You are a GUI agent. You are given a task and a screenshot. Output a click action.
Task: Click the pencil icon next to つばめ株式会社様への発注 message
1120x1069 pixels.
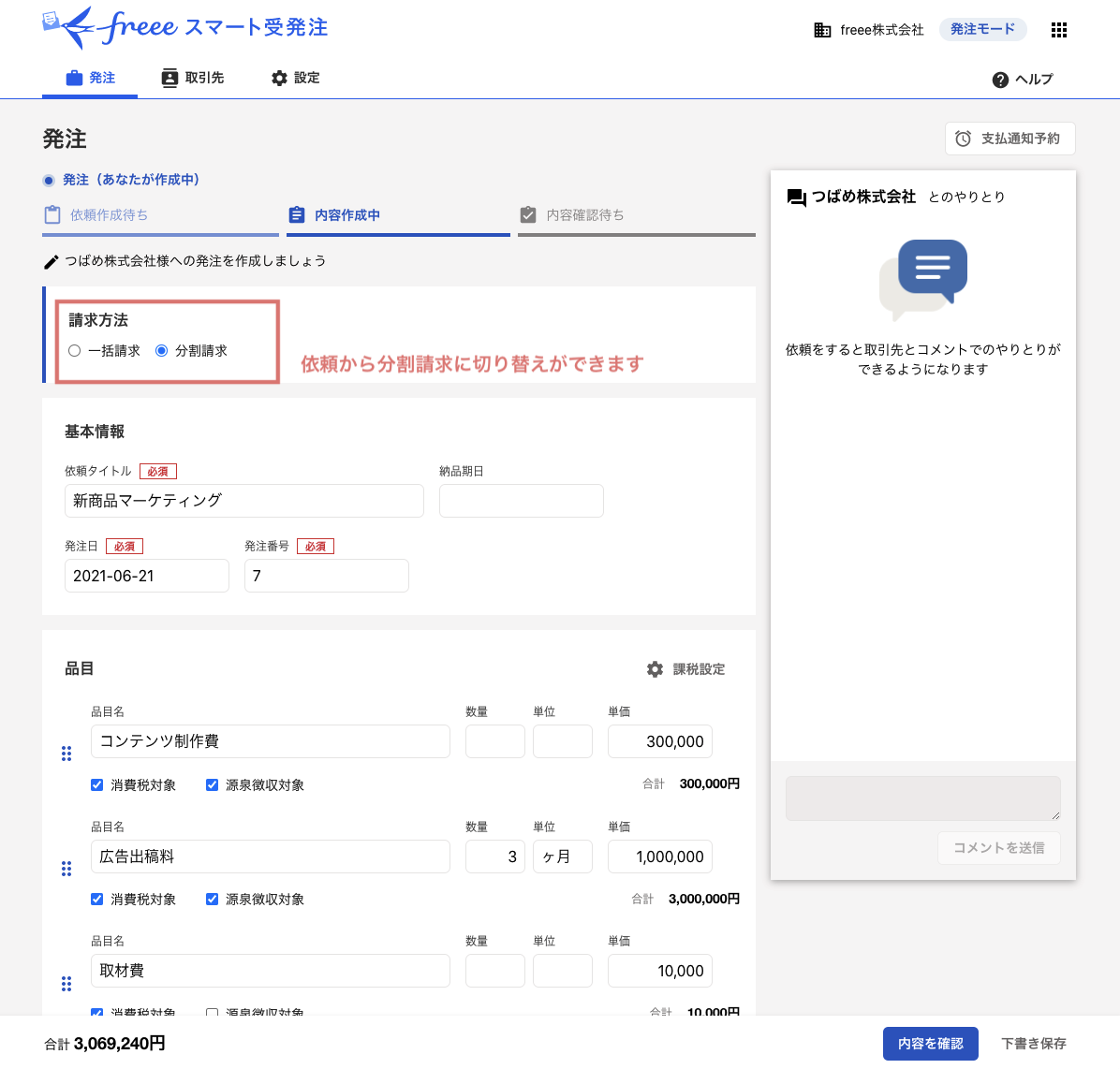tap(51, 261)
